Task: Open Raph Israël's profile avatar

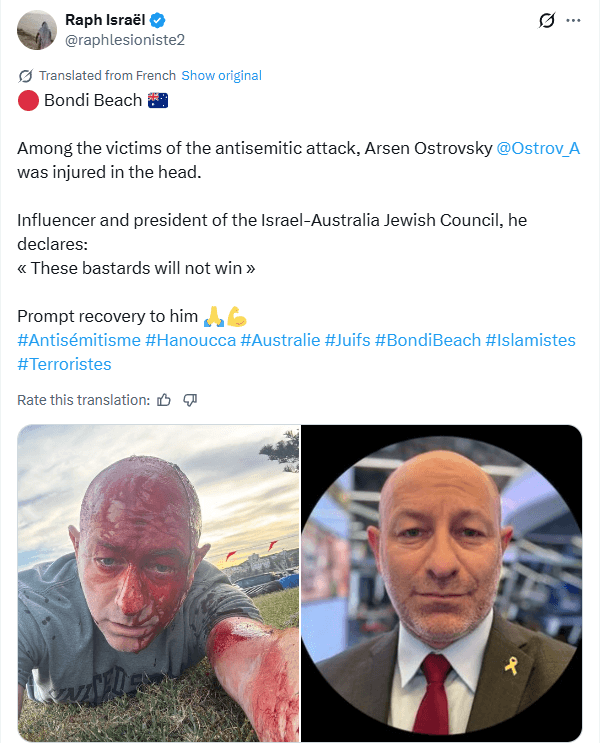Action: (x=37, y=30)
